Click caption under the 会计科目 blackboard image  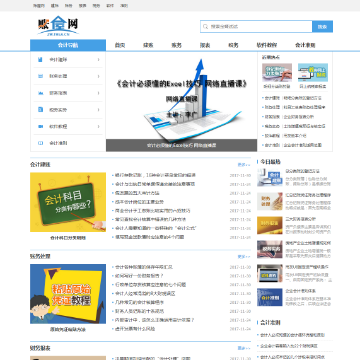pos(68,238)
